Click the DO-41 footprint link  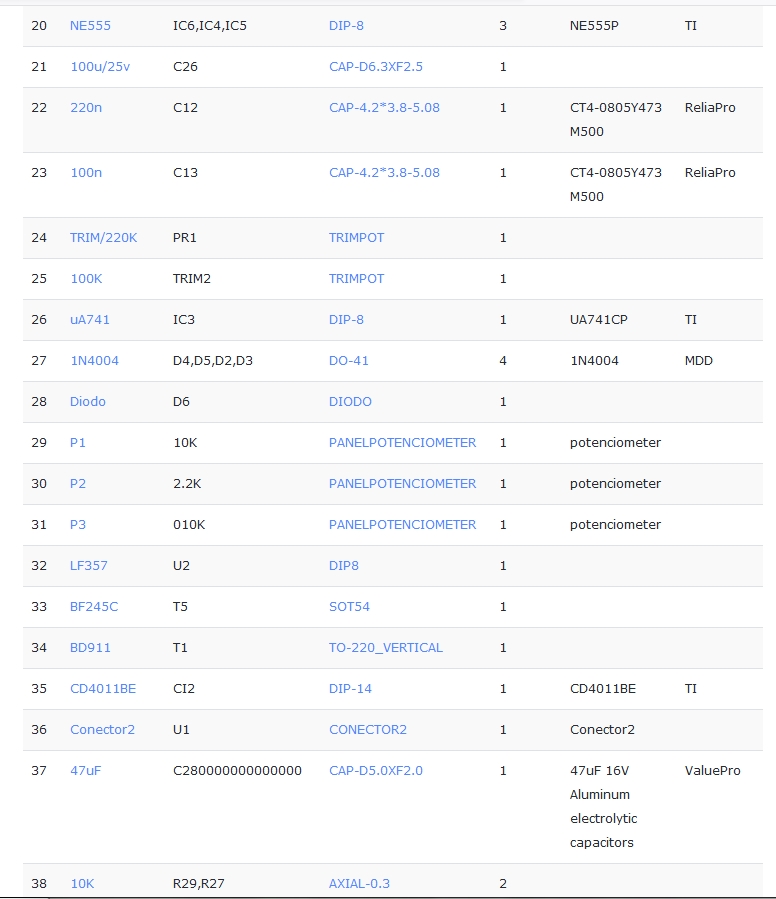(x=349, y=361)
